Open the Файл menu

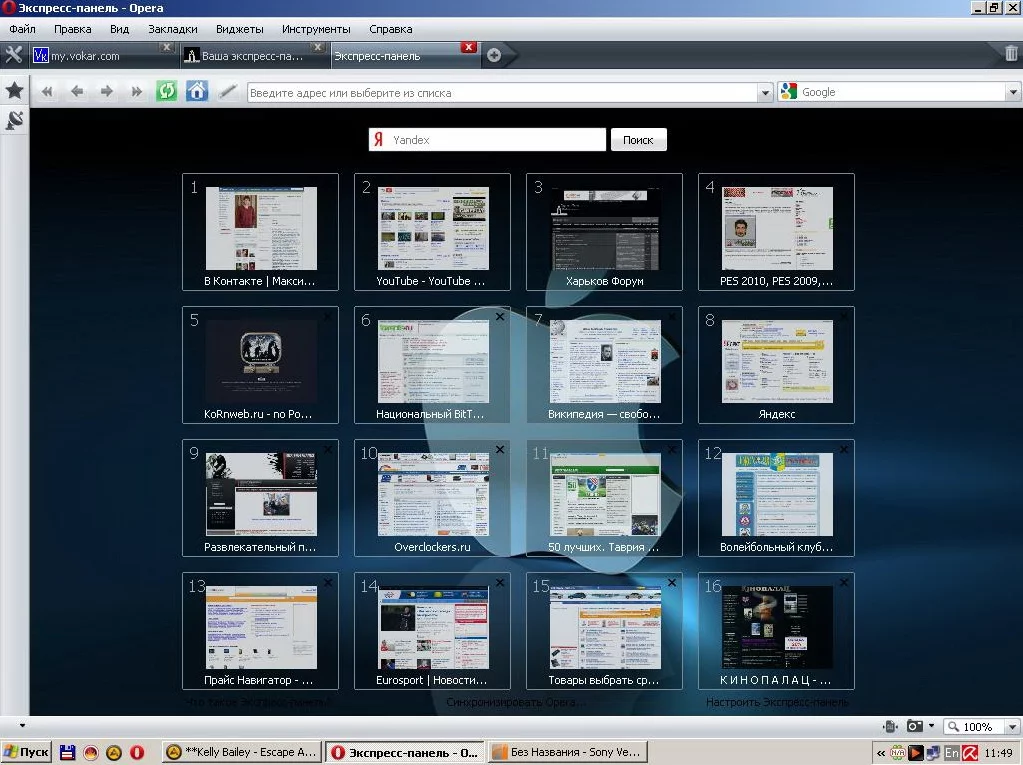pyautogui.click(x=22, y=29)
